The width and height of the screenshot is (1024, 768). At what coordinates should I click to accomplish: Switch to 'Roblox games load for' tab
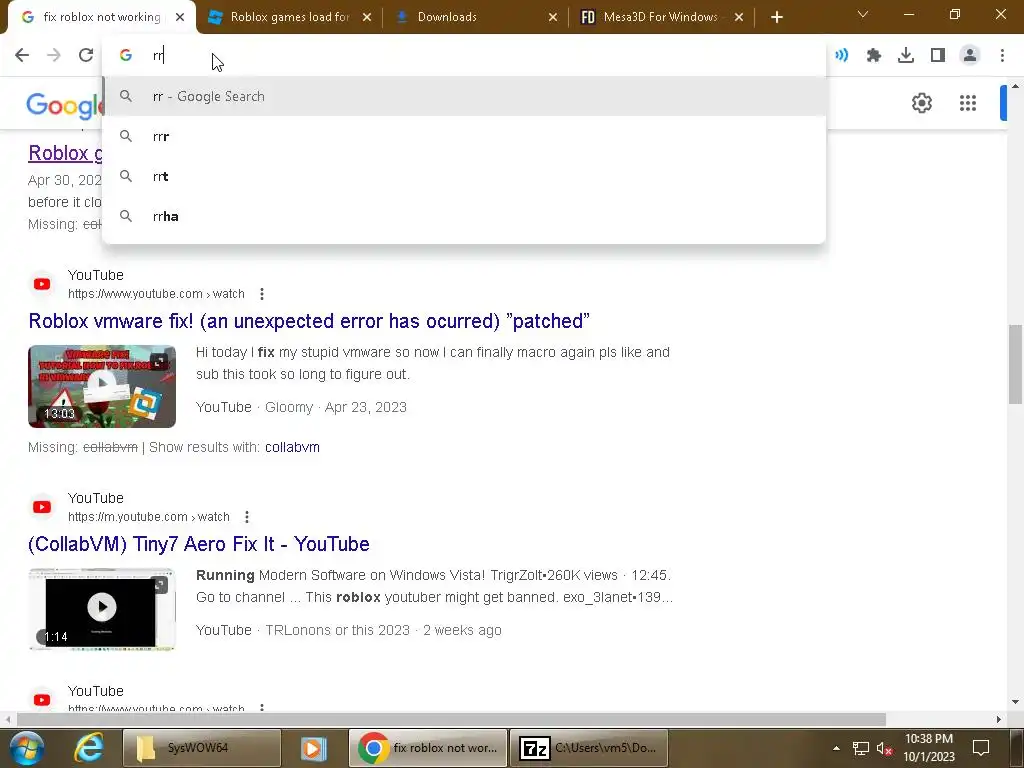290,17
